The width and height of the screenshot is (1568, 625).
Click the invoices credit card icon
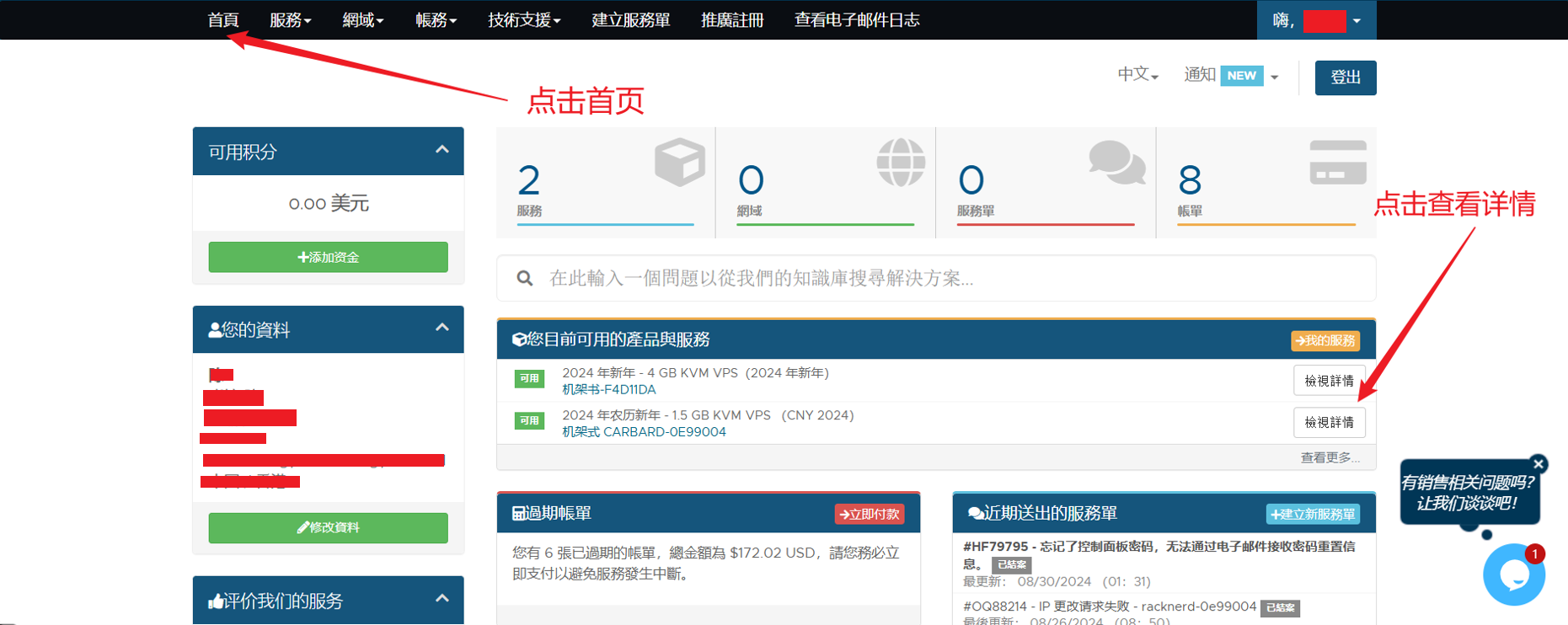(1337, 162)
